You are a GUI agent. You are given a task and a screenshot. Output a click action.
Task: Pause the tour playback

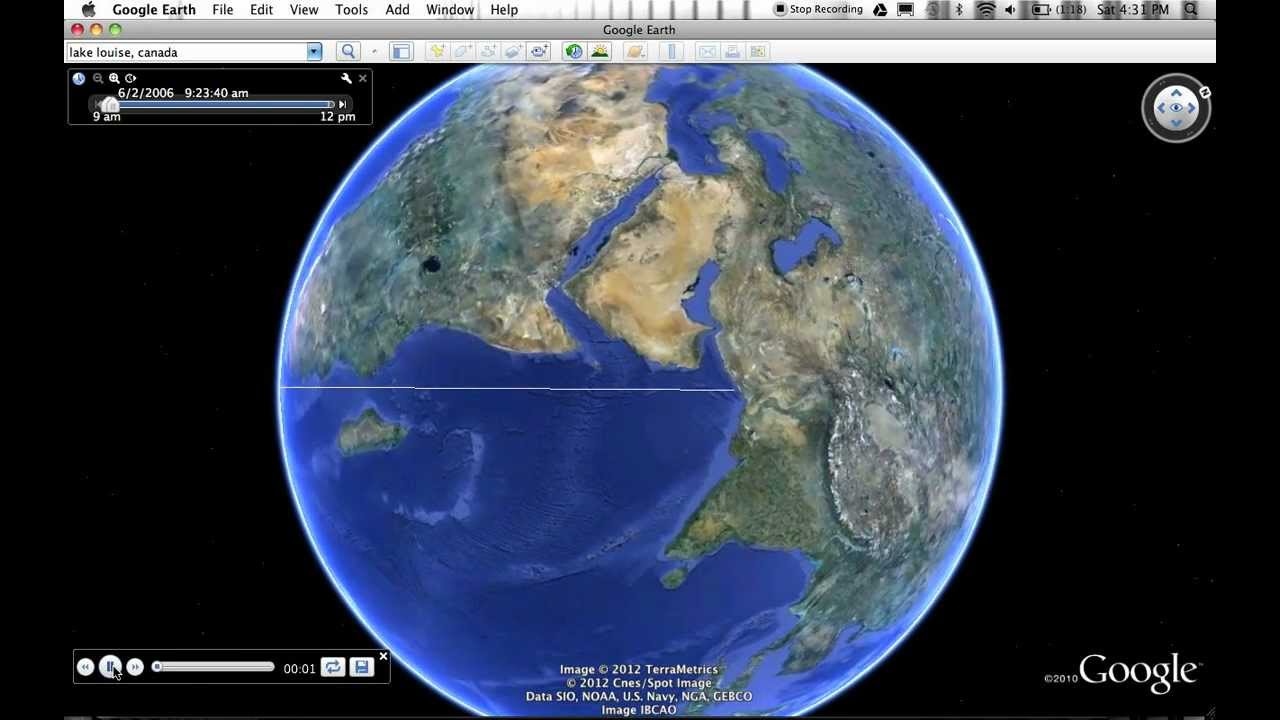click(110, 667)
